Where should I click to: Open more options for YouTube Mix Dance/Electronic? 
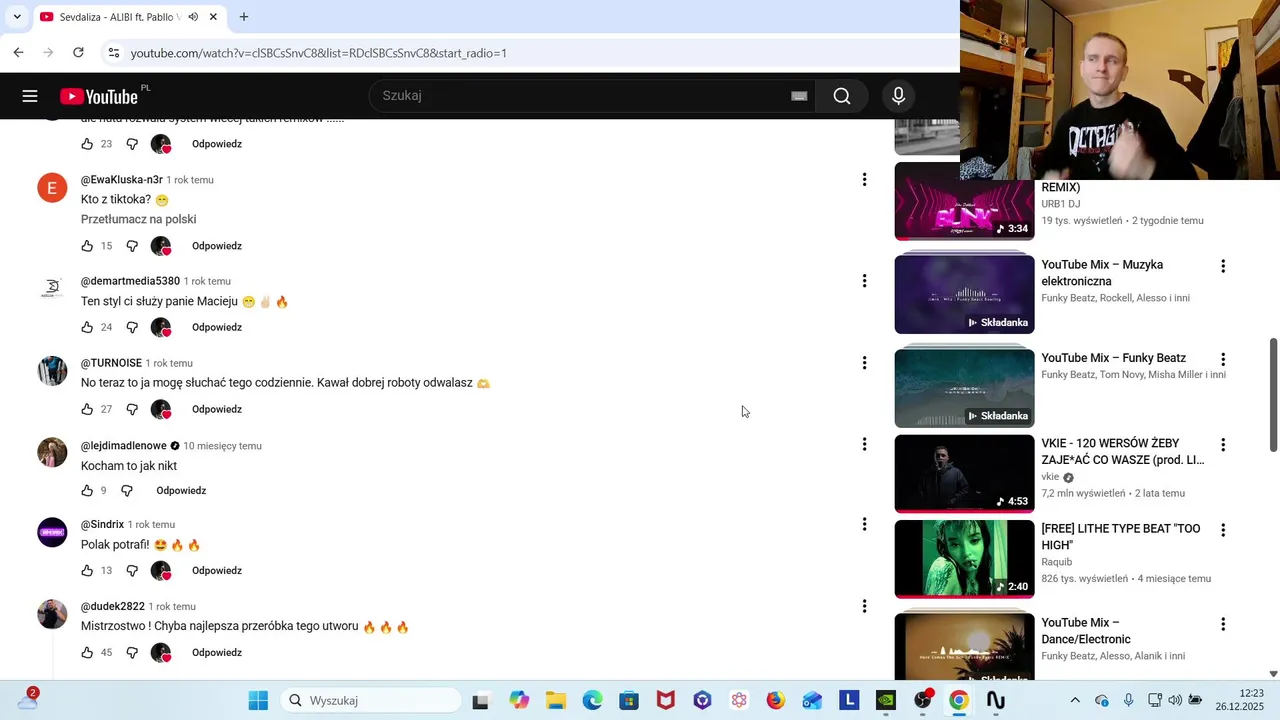pos(1222,624)
